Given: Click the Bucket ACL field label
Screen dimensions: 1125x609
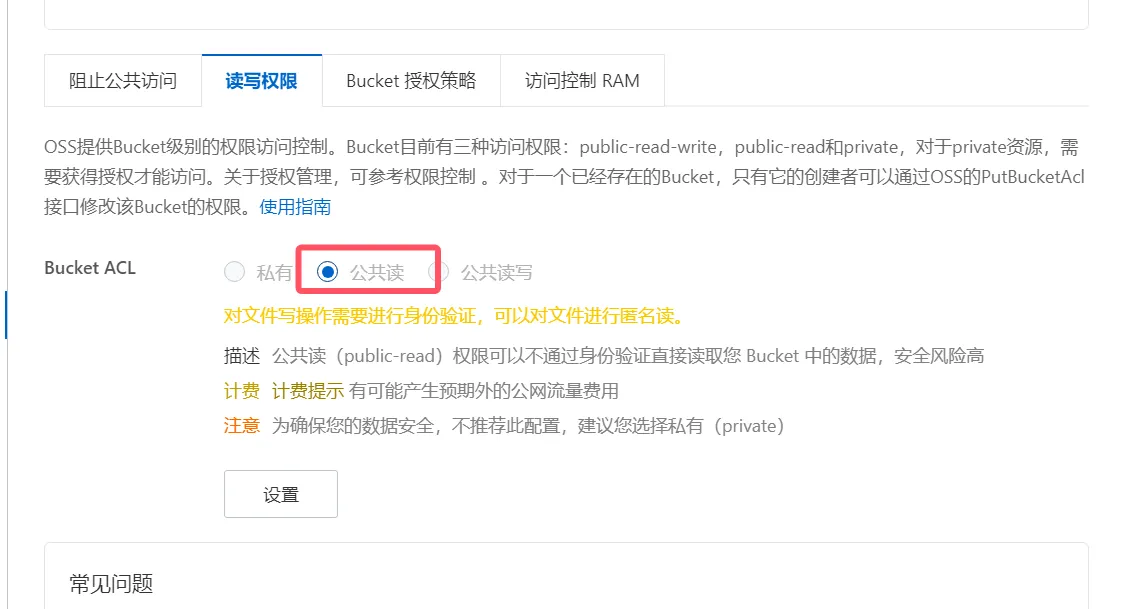Looking at the screenshot, I should 90,268.
